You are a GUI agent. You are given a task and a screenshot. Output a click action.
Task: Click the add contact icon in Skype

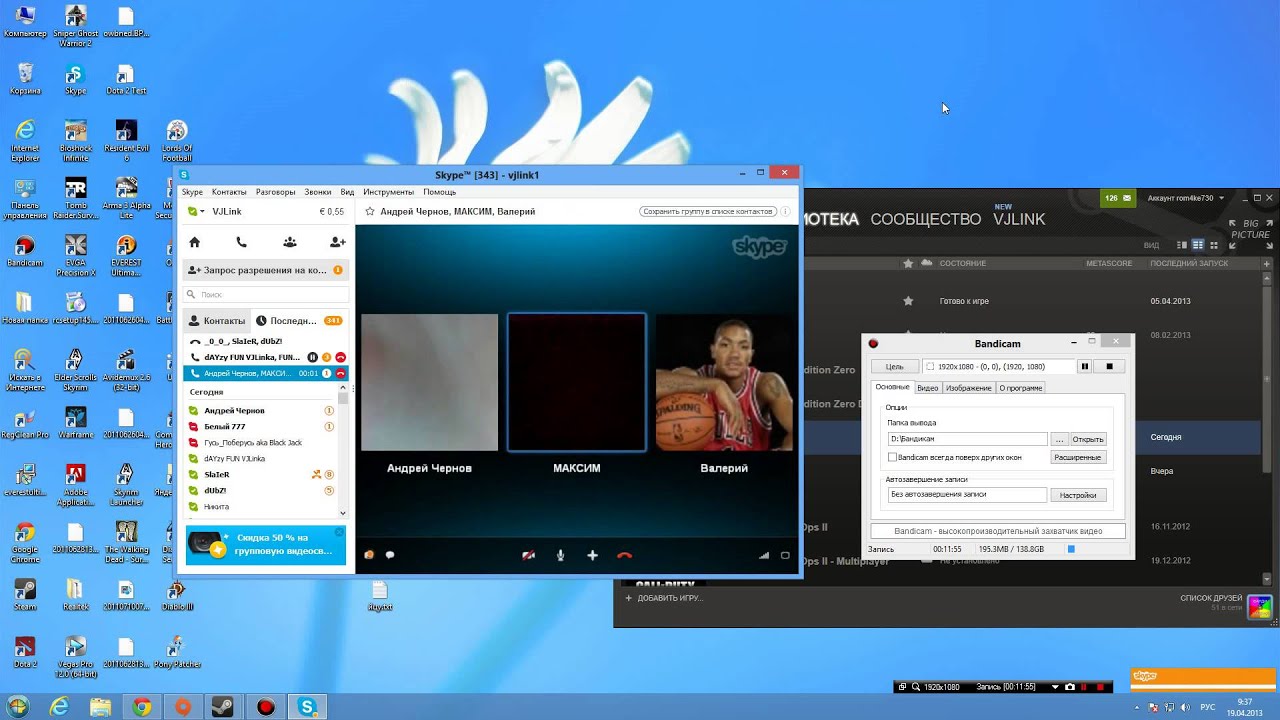click(337, 242)
